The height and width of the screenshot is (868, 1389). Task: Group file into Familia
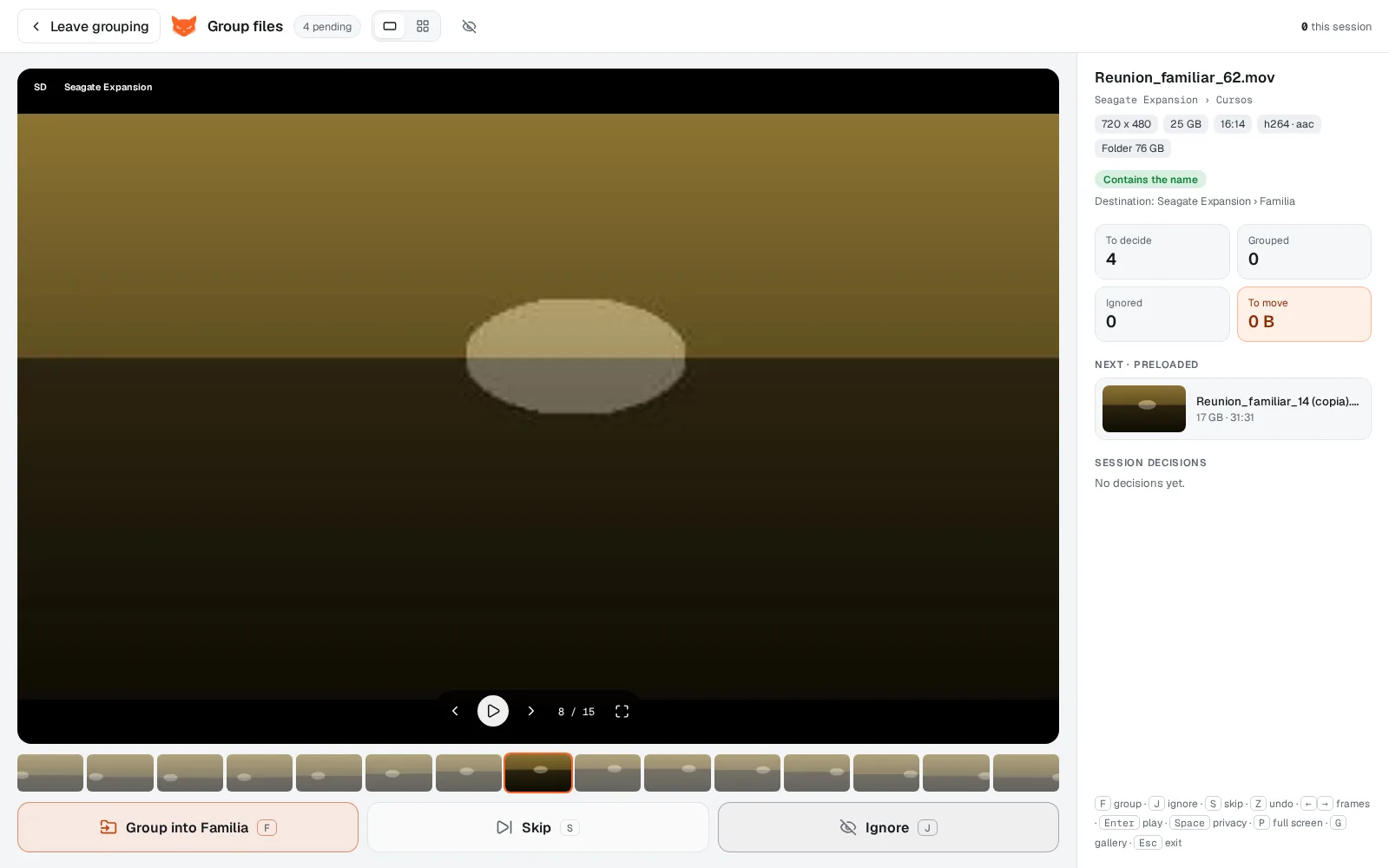(188, 827)
